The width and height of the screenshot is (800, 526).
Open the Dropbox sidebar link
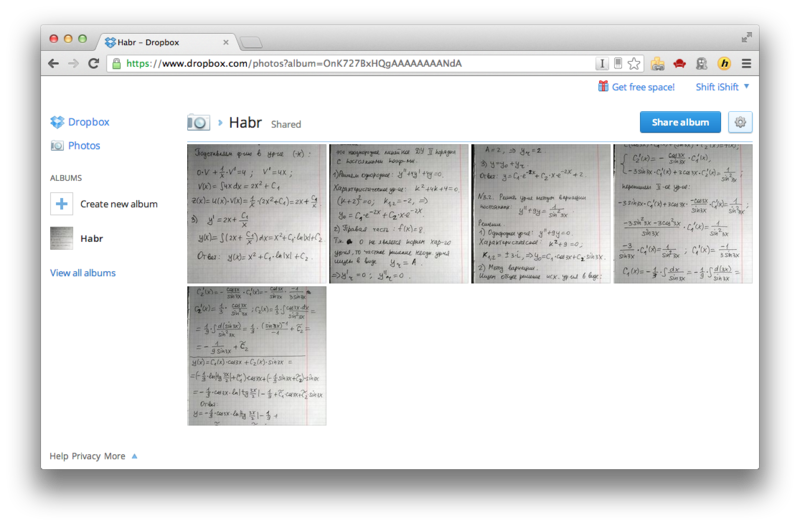(89, 122)
